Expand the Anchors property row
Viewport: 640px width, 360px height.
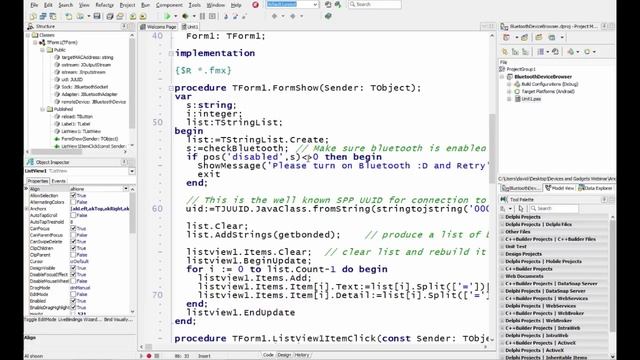pos(27,209)
